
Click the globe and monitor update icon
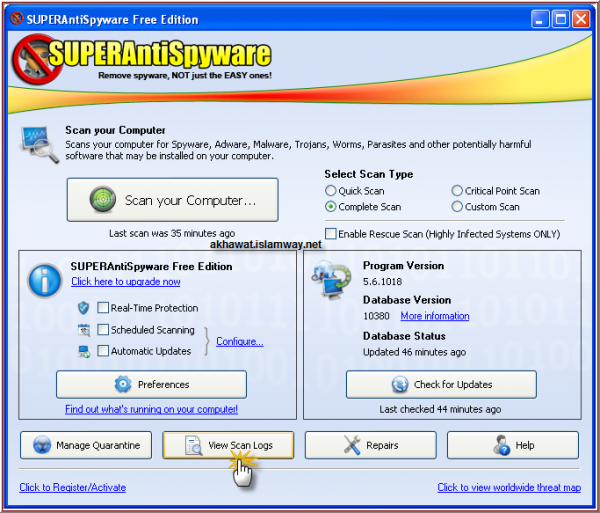[x=331, y=279]
